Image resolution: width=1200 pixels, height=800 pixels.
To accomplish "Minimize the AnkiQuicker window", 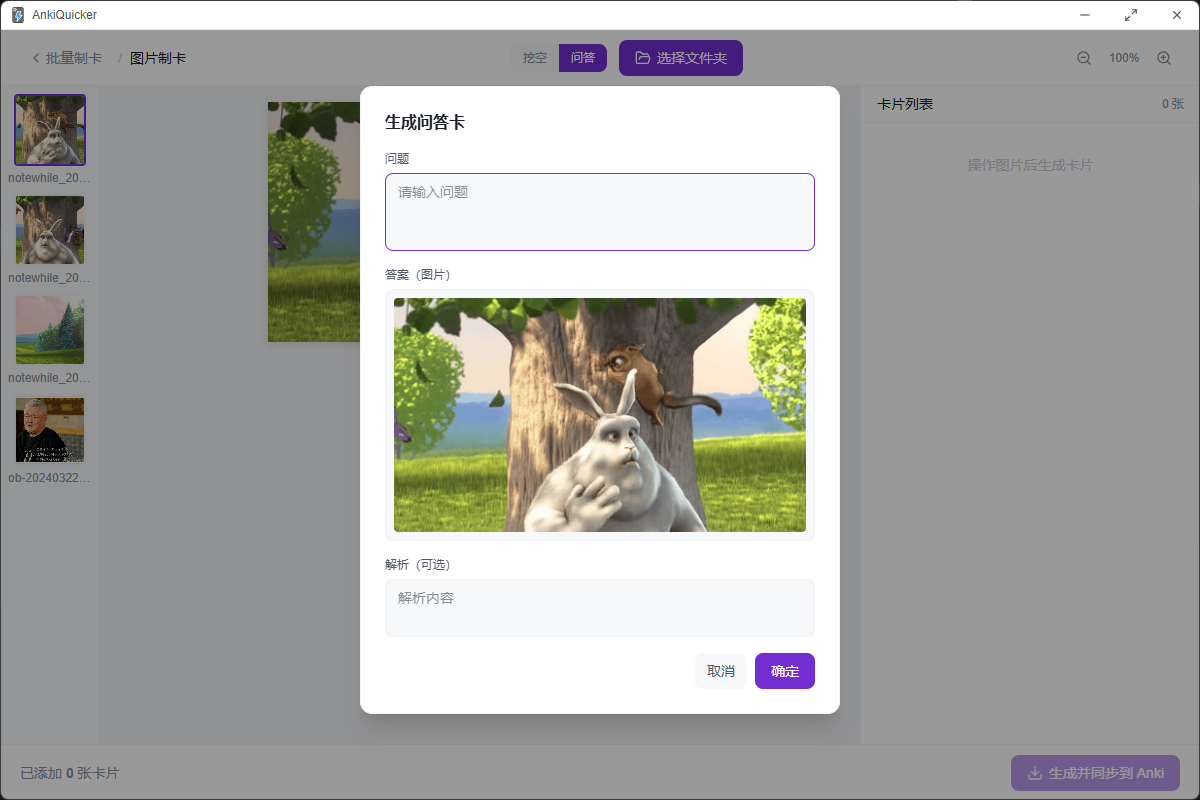I will [1085, 15].
